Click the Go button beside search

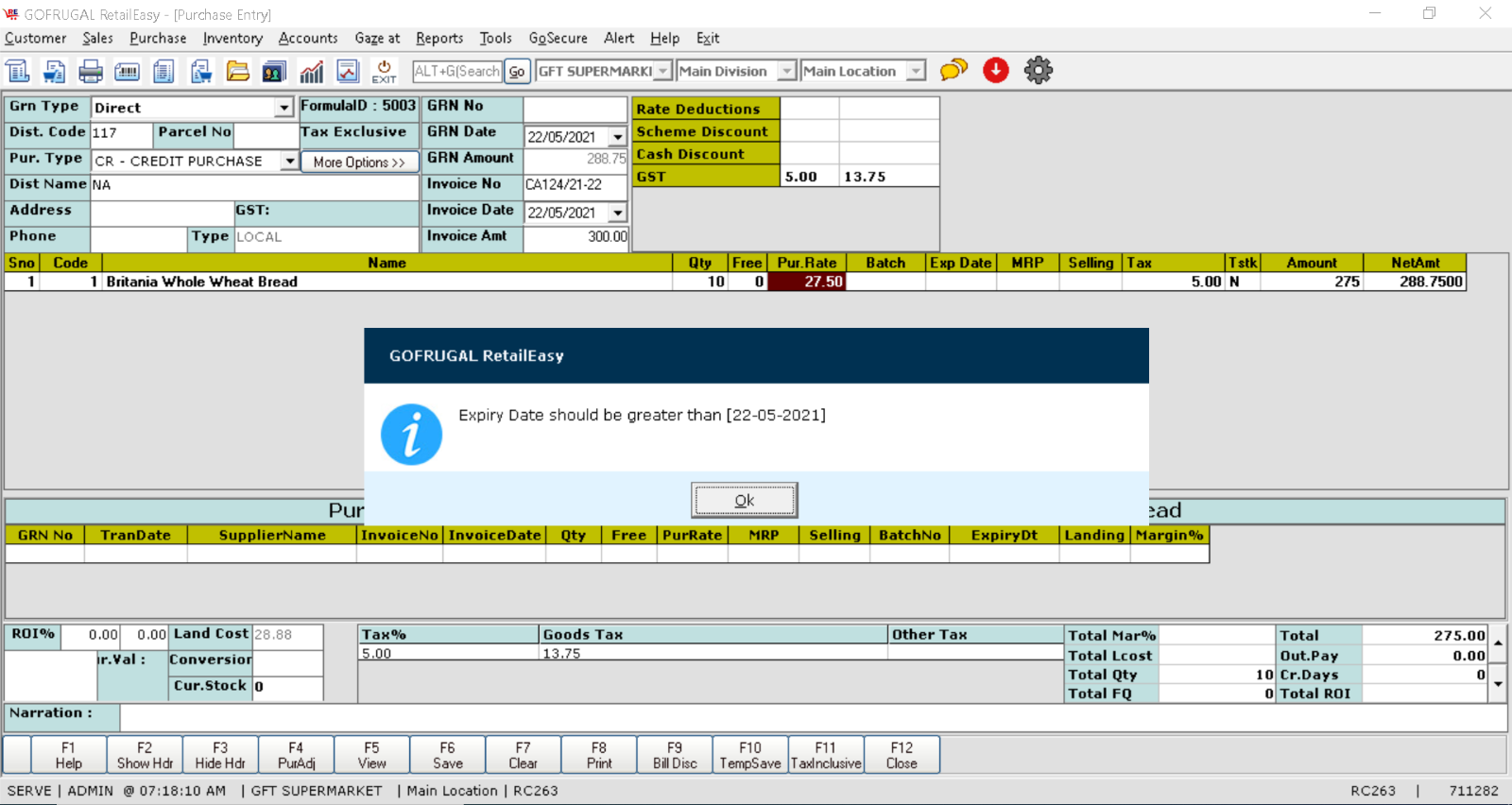(517, 71)
